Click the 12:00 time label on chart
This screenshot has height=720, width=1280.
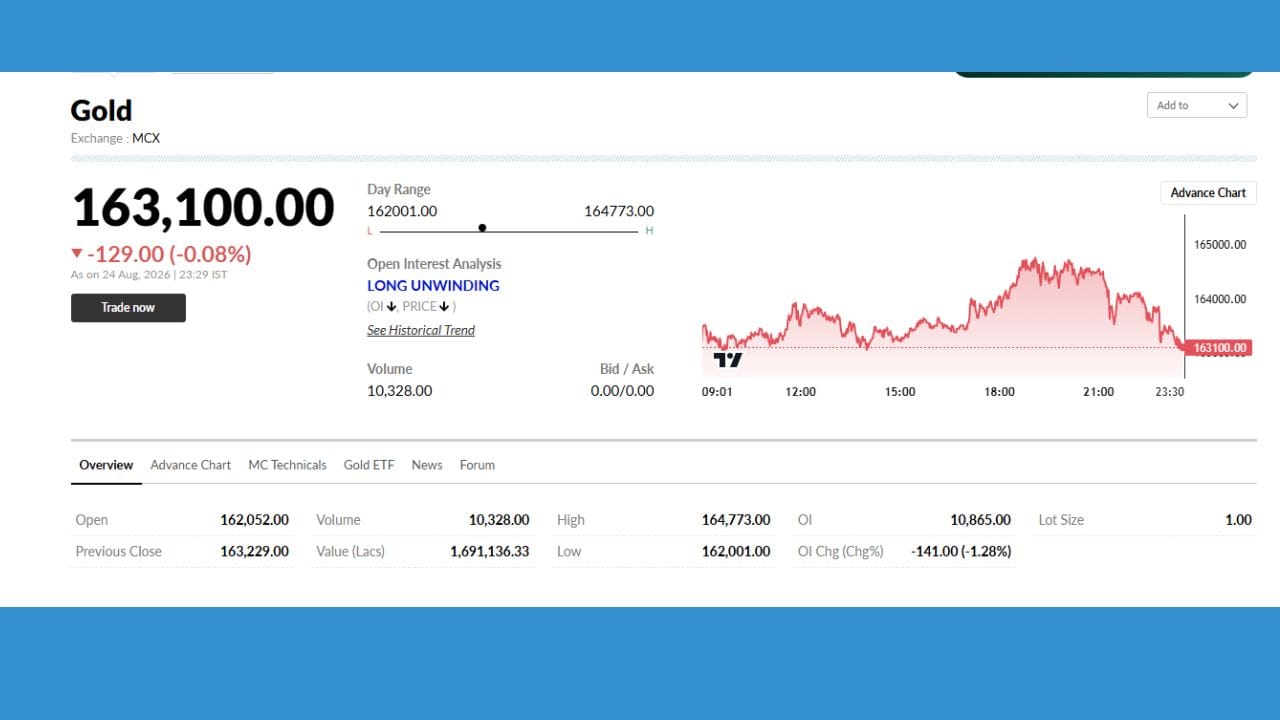point(801,392)
